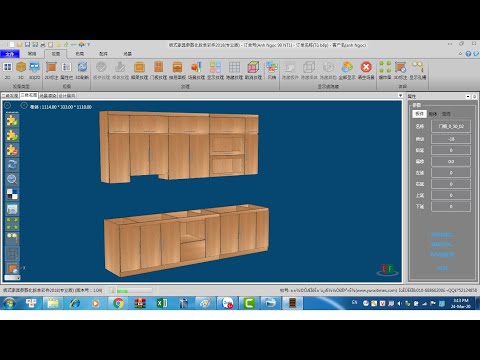The height and width of the screenshot is (360, 480).
Task: Switch to the first document view tab
Action: coord(10,96)
